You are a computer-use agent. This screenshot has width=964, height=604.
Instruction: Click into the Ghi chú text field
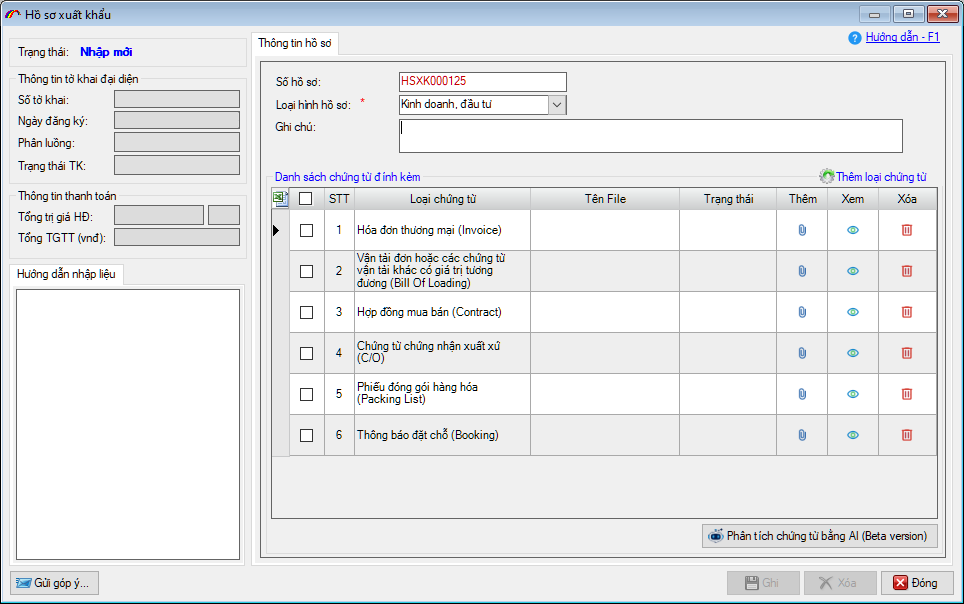click(650, 135)
